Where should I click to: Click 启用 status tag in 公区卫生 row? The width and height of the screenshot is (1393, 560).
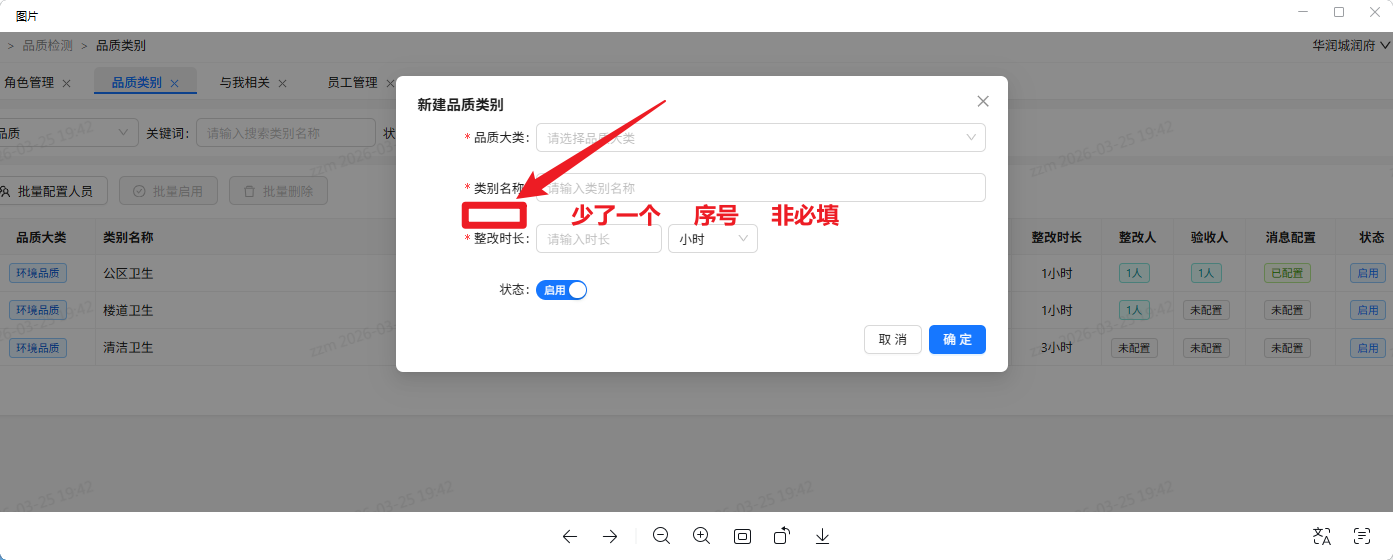1367,272
